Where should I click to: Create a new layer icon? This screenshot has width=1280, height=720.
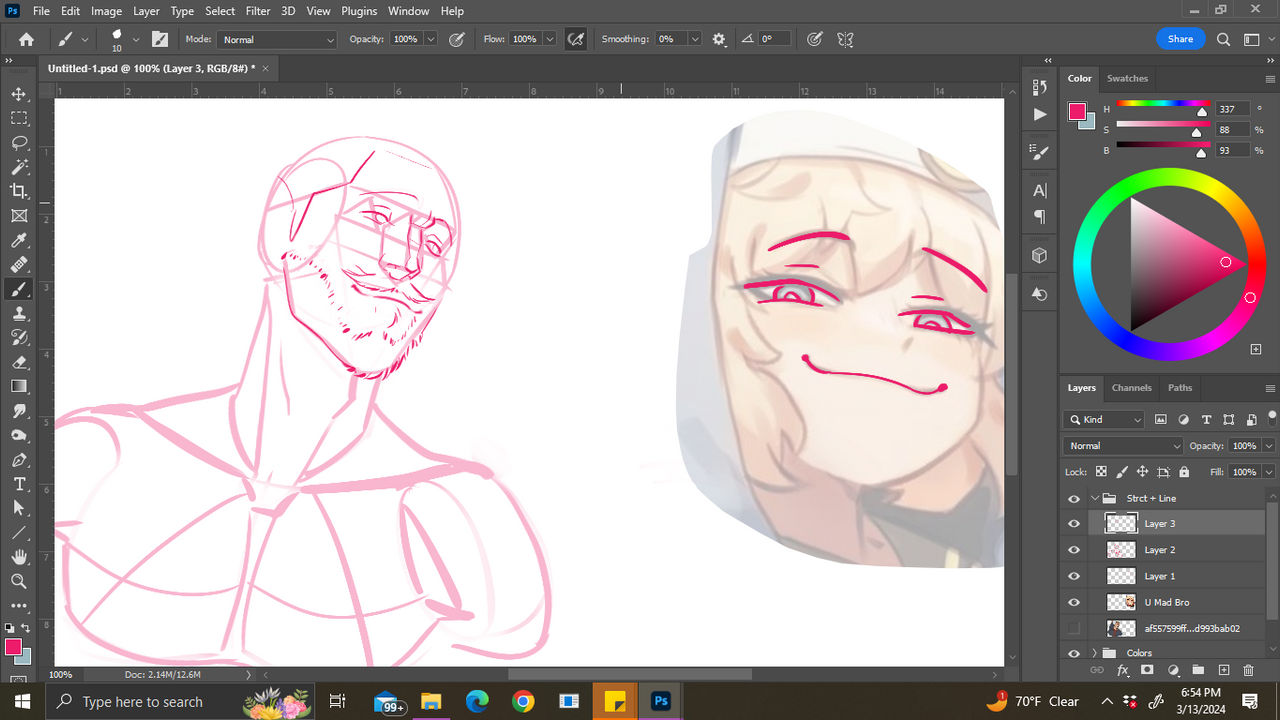[x=1223, y=670]
